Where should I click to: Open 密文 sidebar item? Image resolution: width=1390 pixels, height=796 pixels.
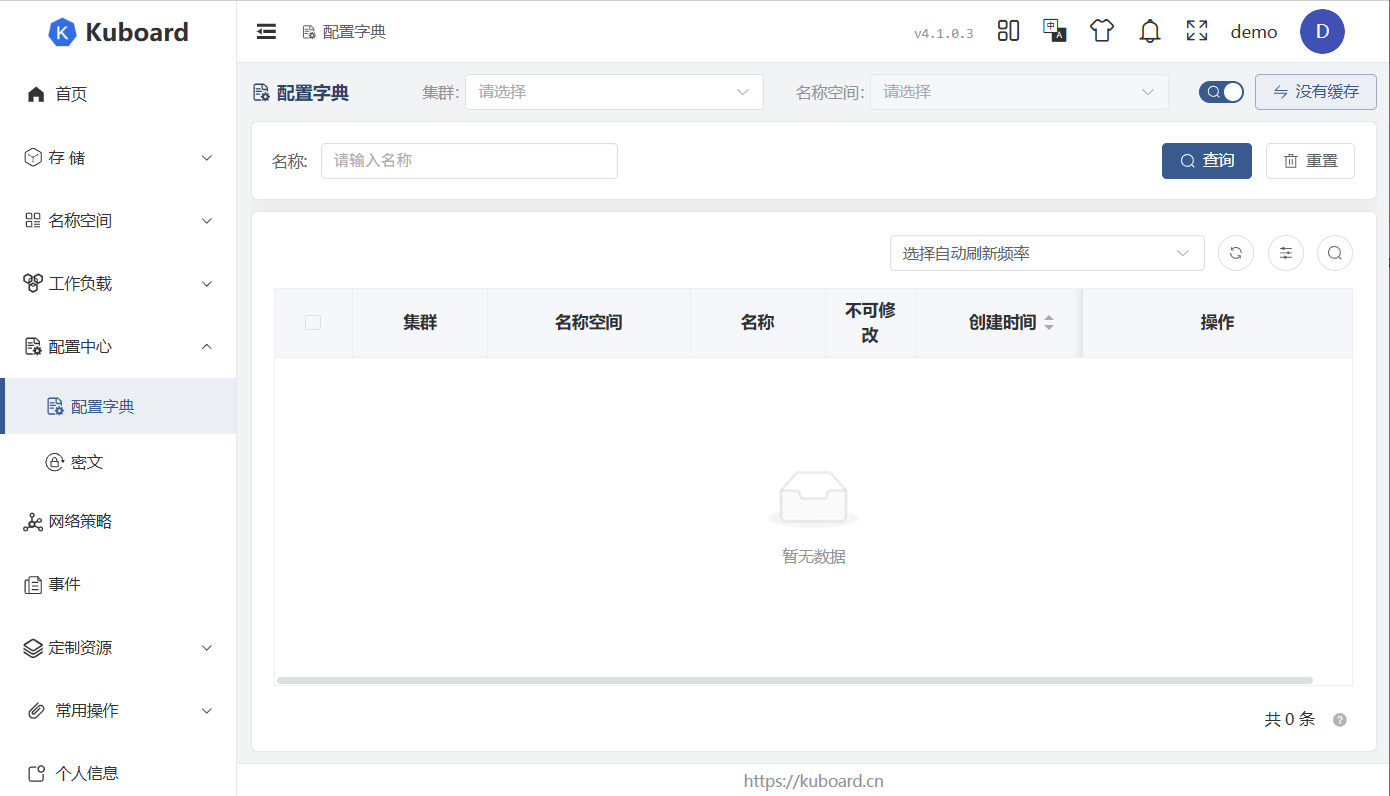118,462
